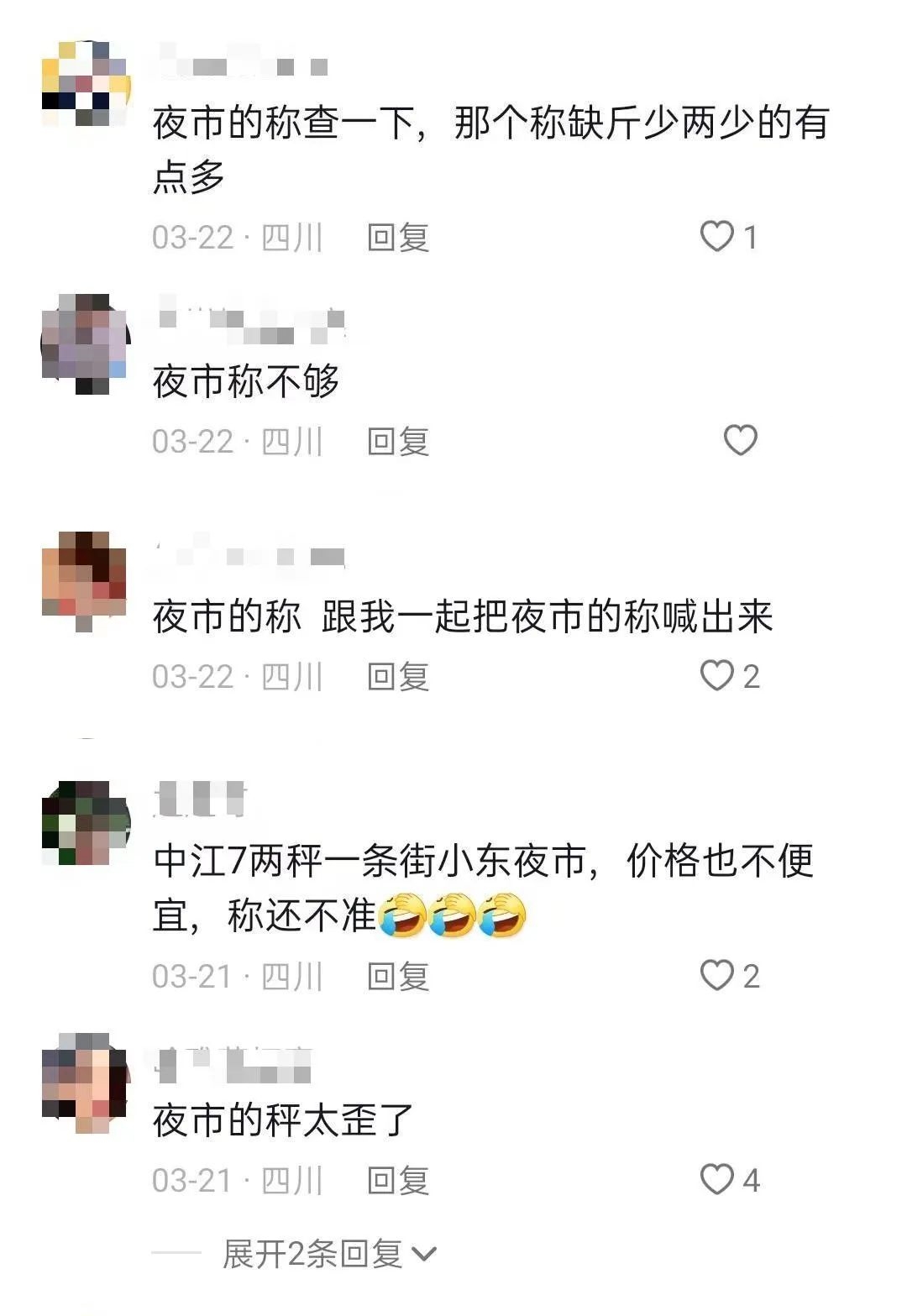Open avatar of 夜市的称喊出来 commenter

point(84,581)
